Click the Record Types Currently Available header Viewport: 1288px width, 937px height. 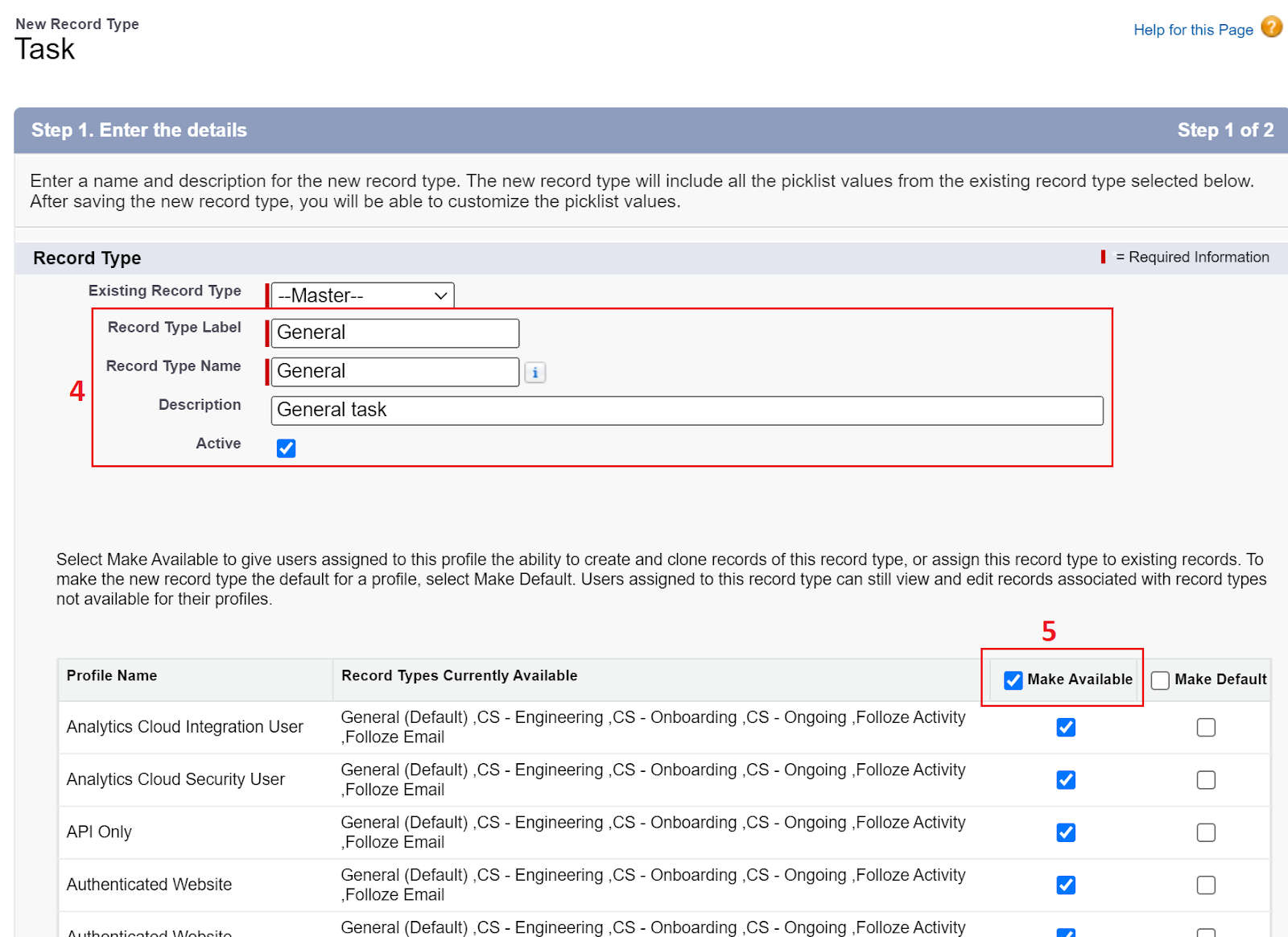459,675
